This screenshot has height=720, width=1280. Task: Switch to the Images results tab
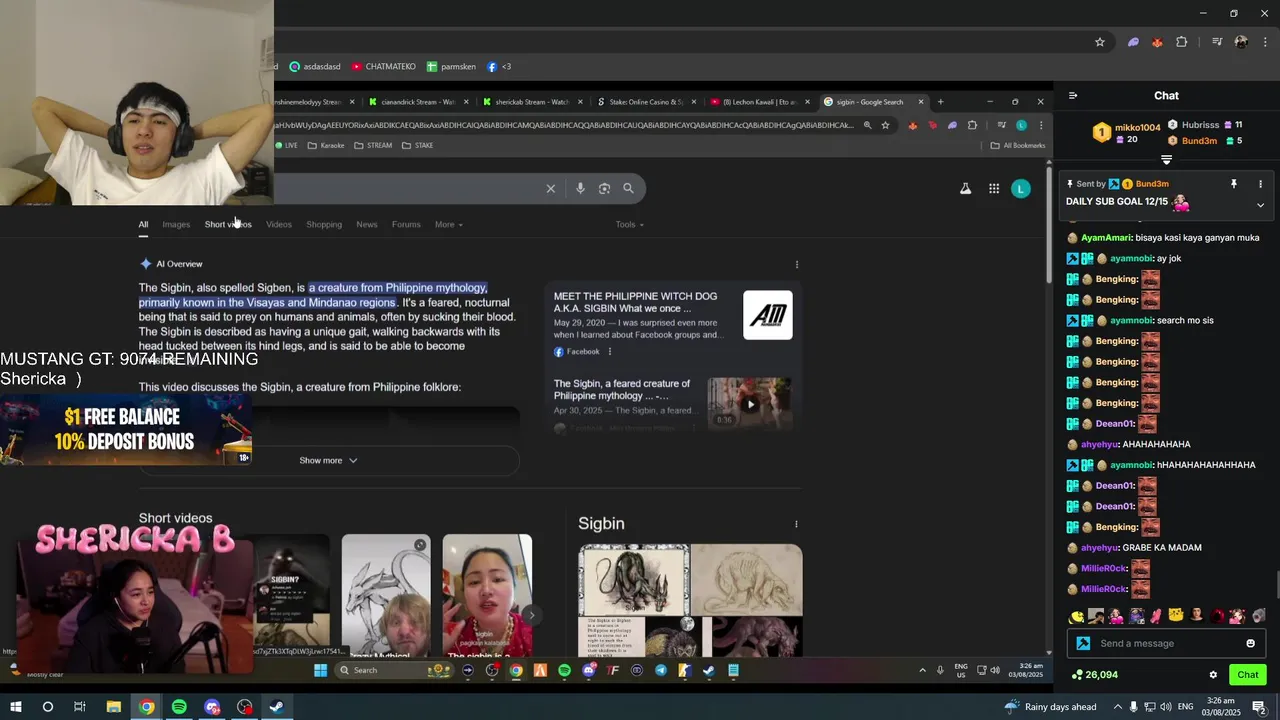pos(176,224)
